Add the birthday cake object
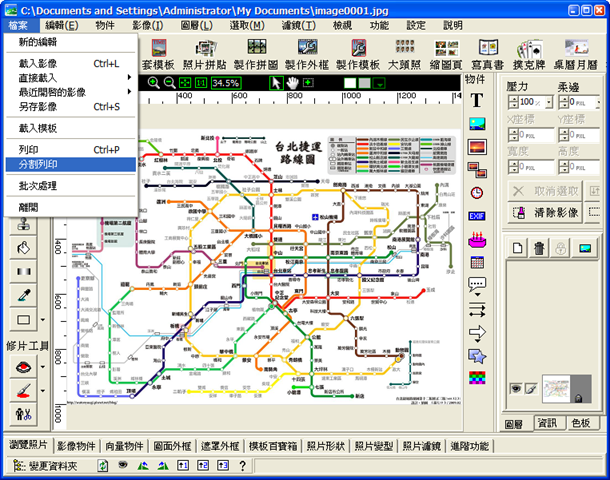 (477, 239)
